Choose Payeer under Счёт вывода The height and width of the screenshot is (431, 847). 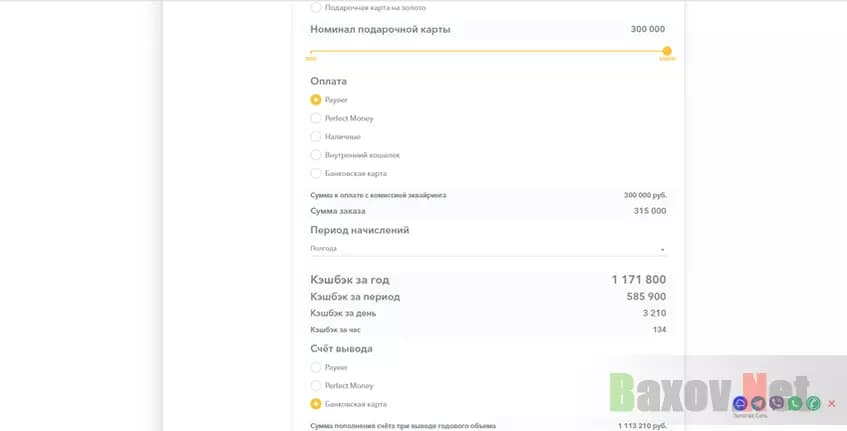(x=315, y=367)
